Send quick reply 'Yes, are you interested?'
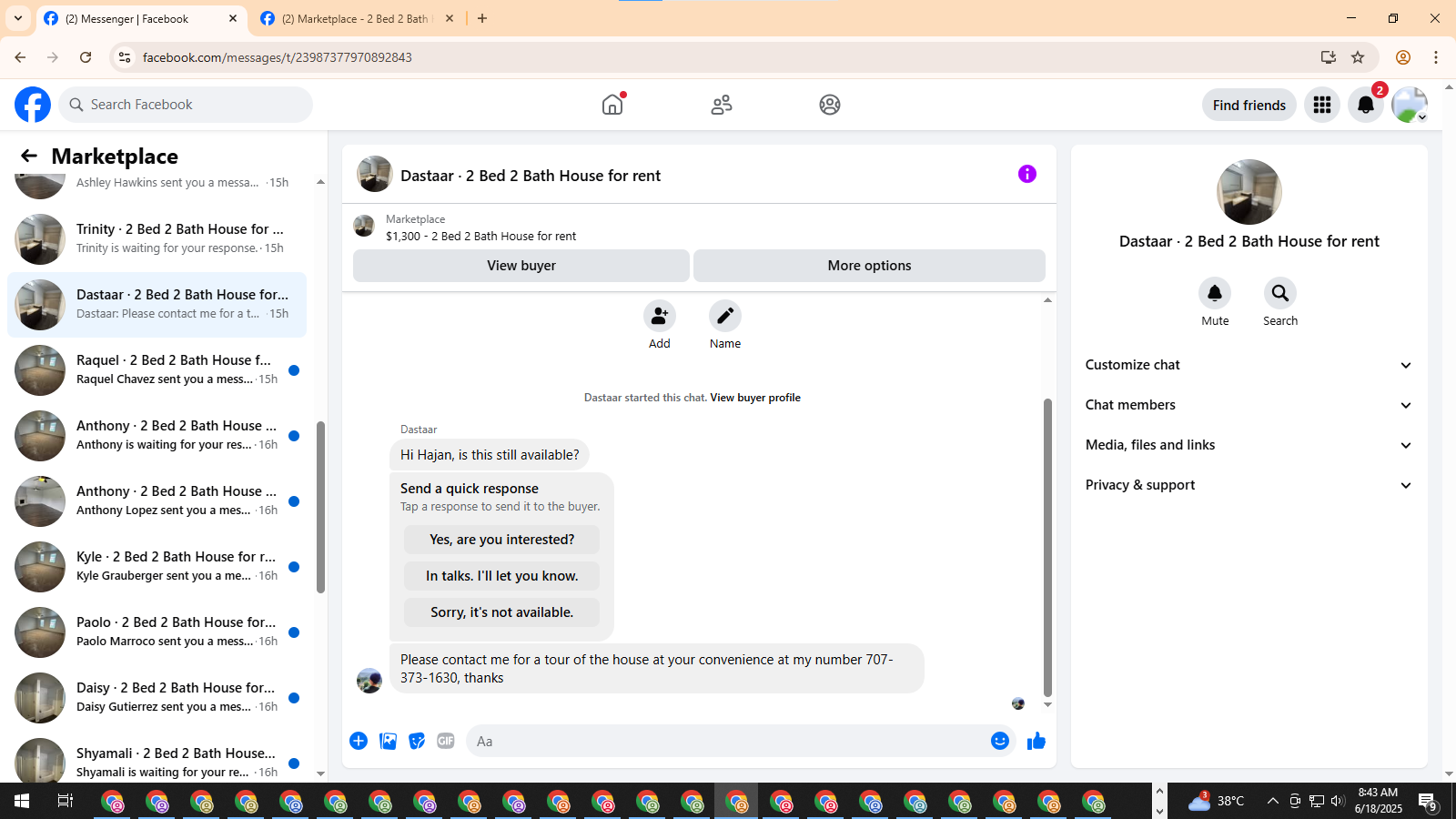This screenshot has width=1456, height=819. coord(502,540)
